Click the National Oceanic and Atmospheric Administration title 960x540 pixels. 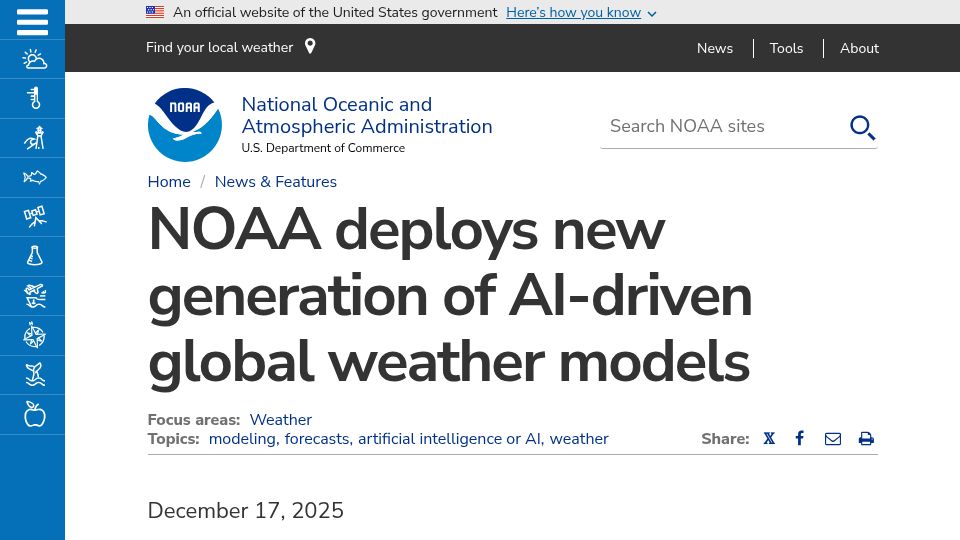(x=367, y=115)
